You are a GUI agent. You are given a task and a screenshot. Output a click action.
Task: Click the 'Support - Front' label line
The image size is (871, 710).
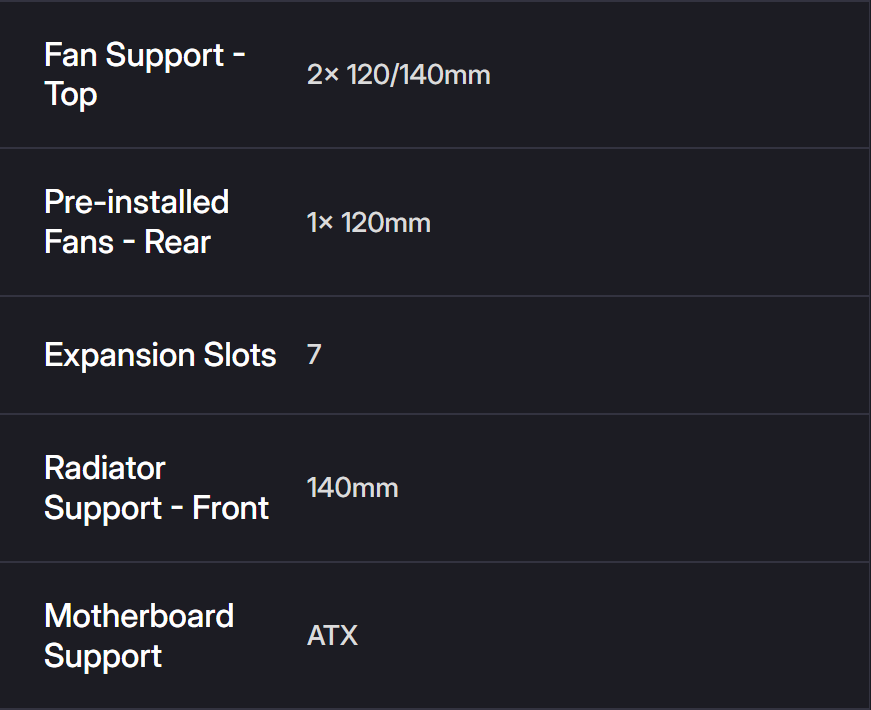[x=157, y=508]
